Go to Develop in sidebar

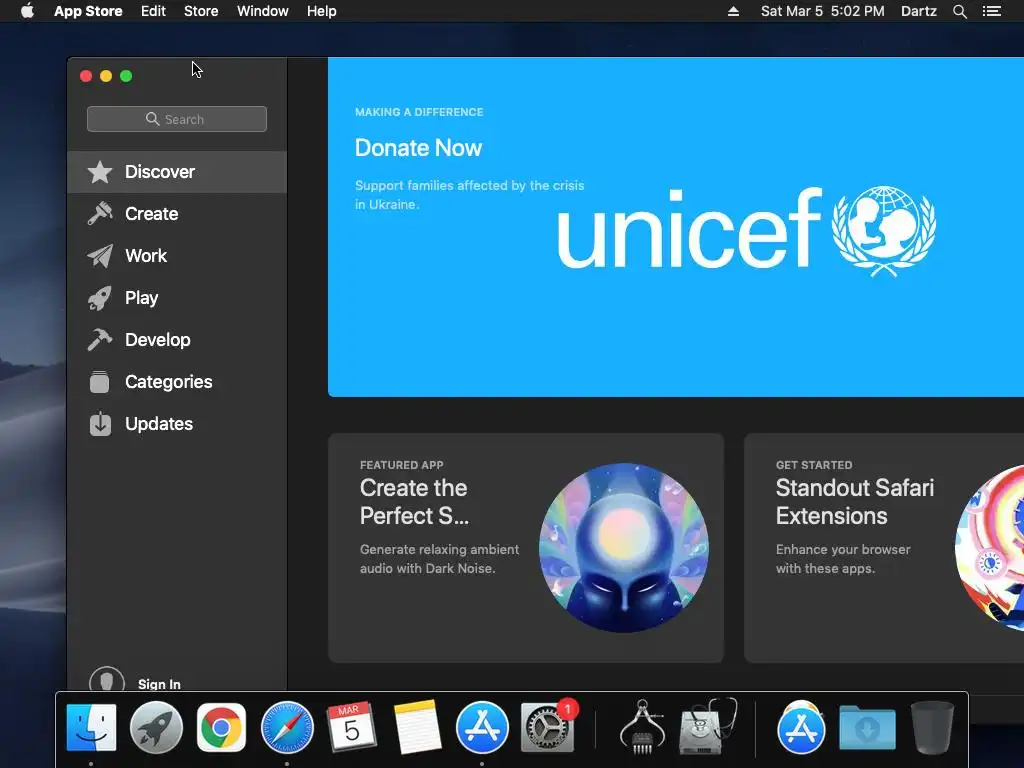[x=177, y=340]
